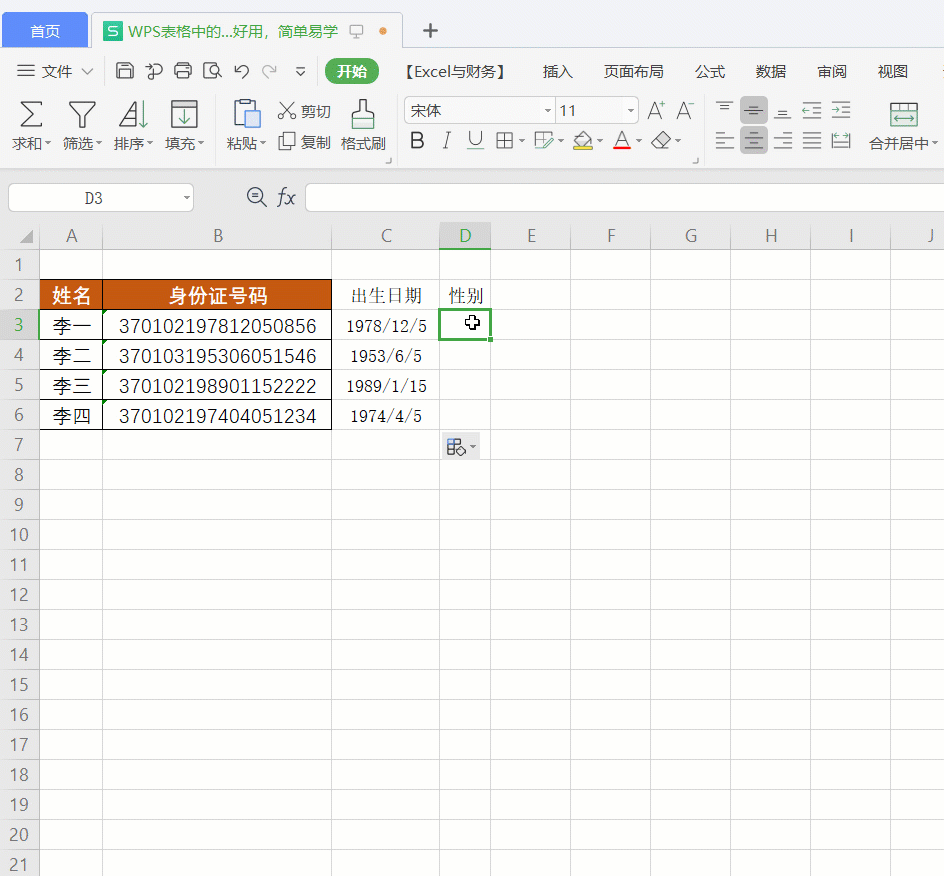Expand the Name Box dropdown arrow

pos(187,198)
